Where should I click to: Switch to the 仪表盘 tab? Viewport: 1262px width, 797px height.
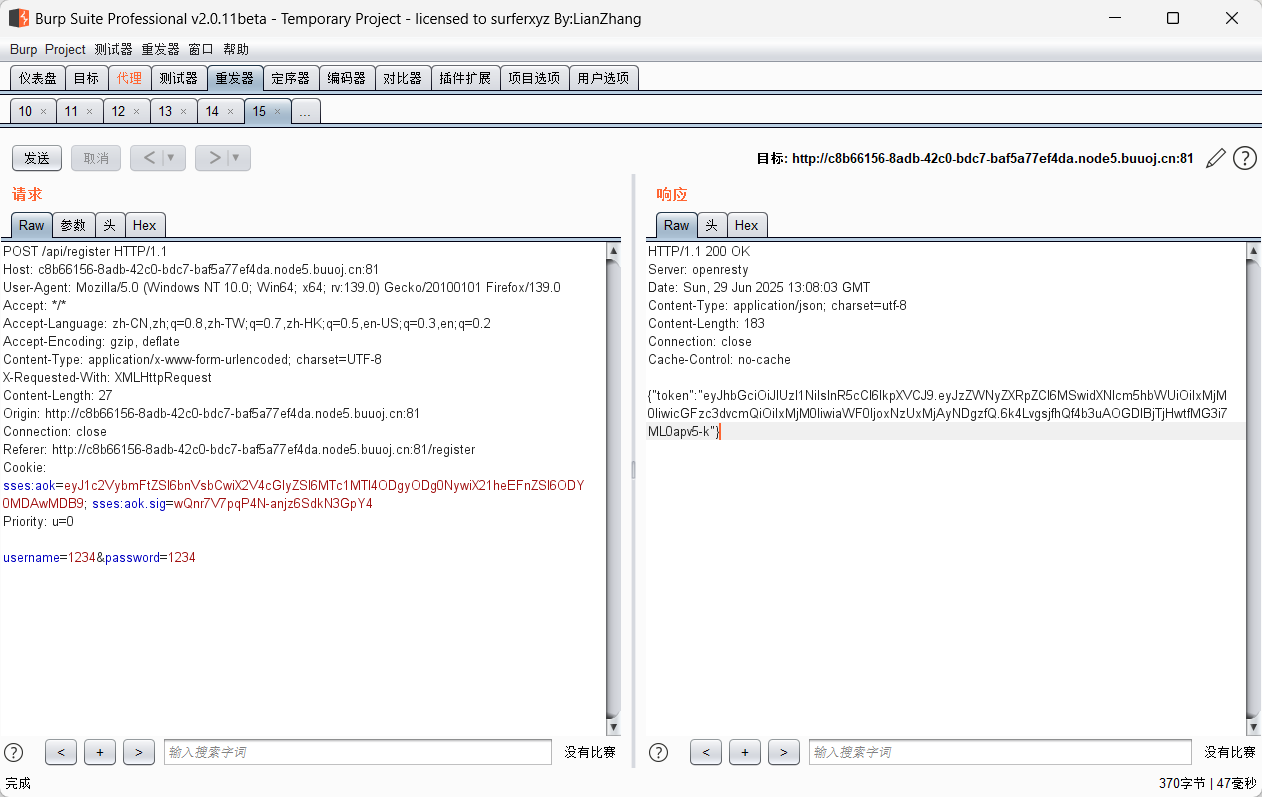pyautogui.click(x=38, y=78)
